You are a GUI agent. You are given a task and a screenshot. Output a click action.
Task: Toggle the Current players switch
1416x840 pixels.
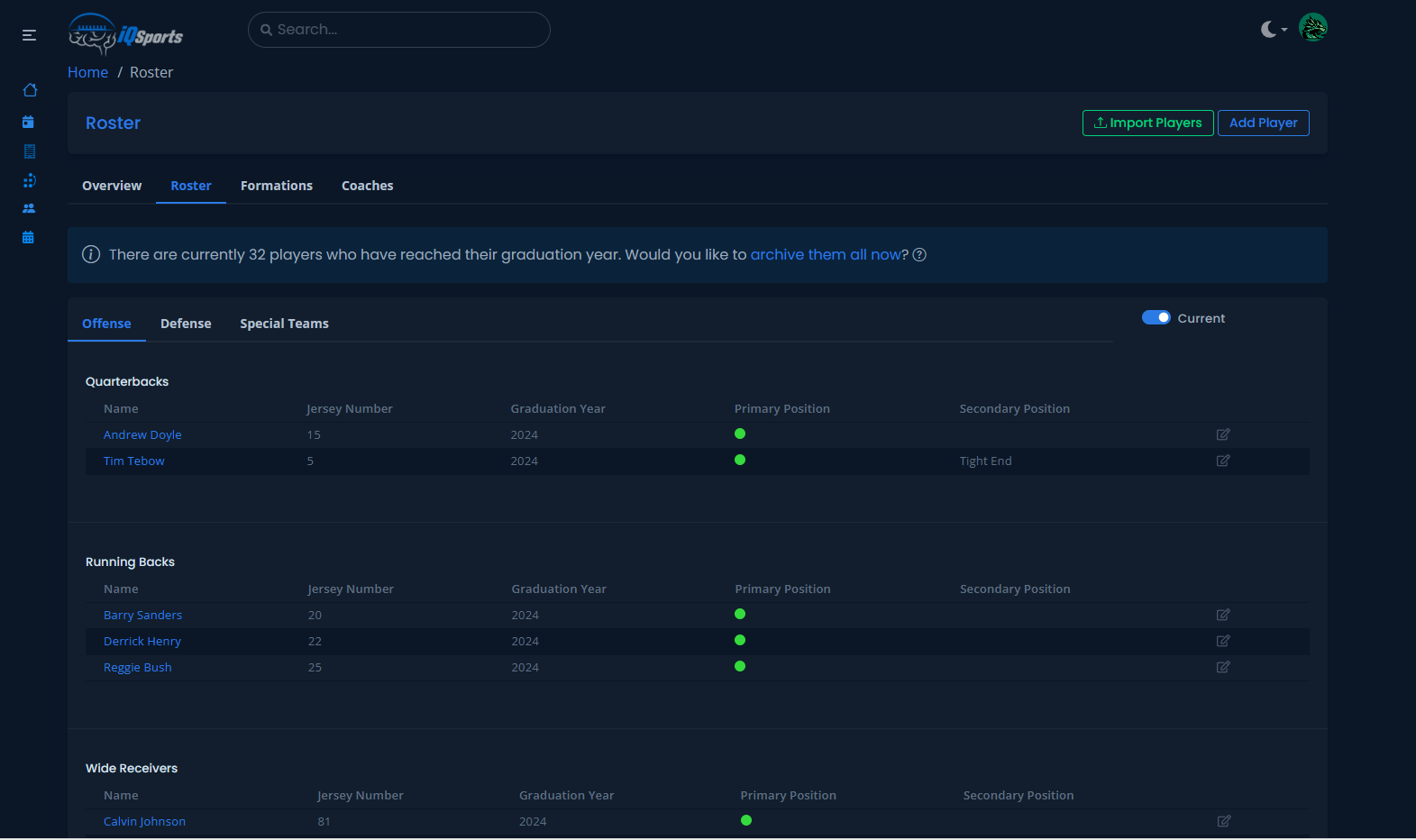click(1156, 317)
